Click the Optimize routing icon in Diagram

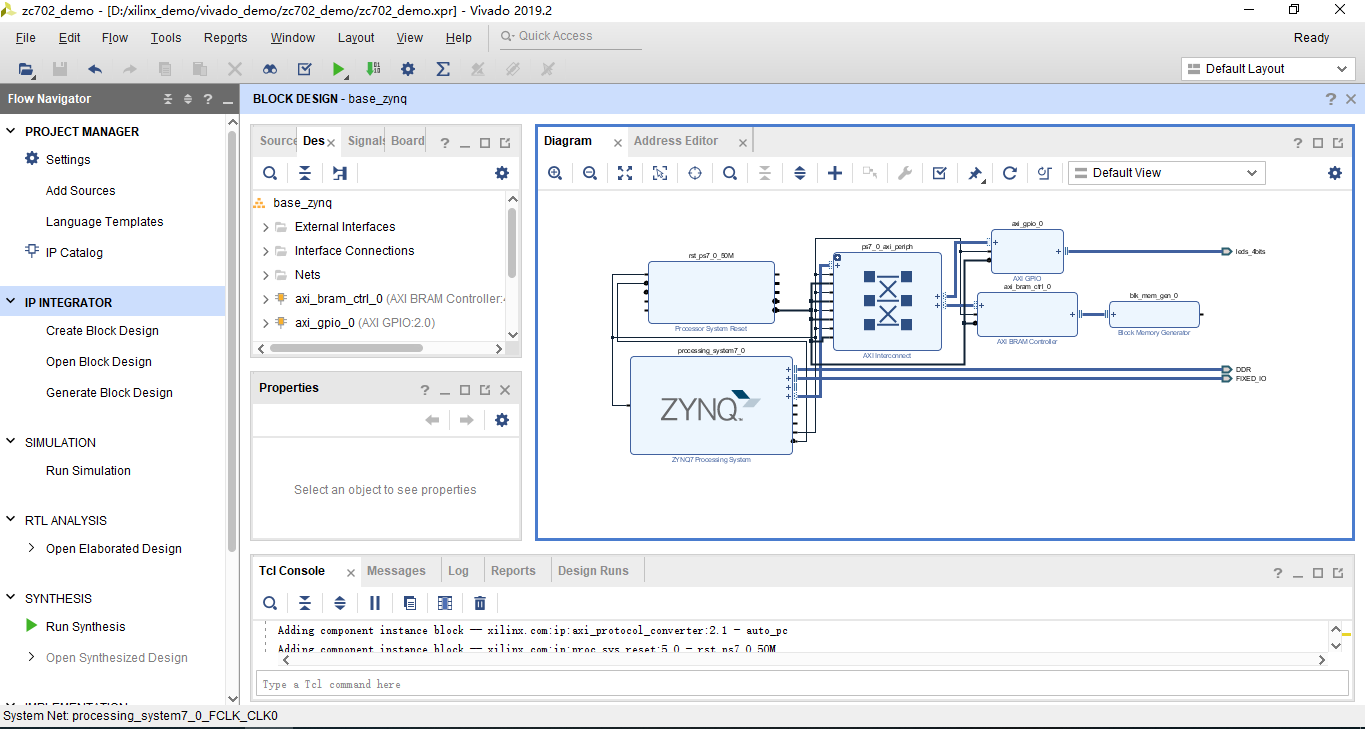1045,173
